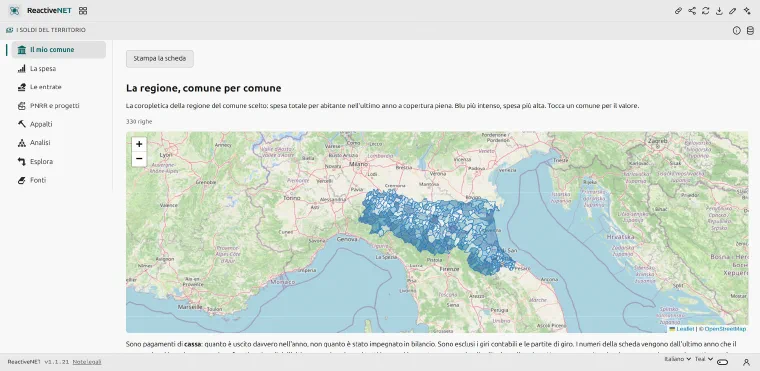This screenshot has height=371, width=760.
Task: Refresh data with the sync arrows icon
Action: point(706,11)
